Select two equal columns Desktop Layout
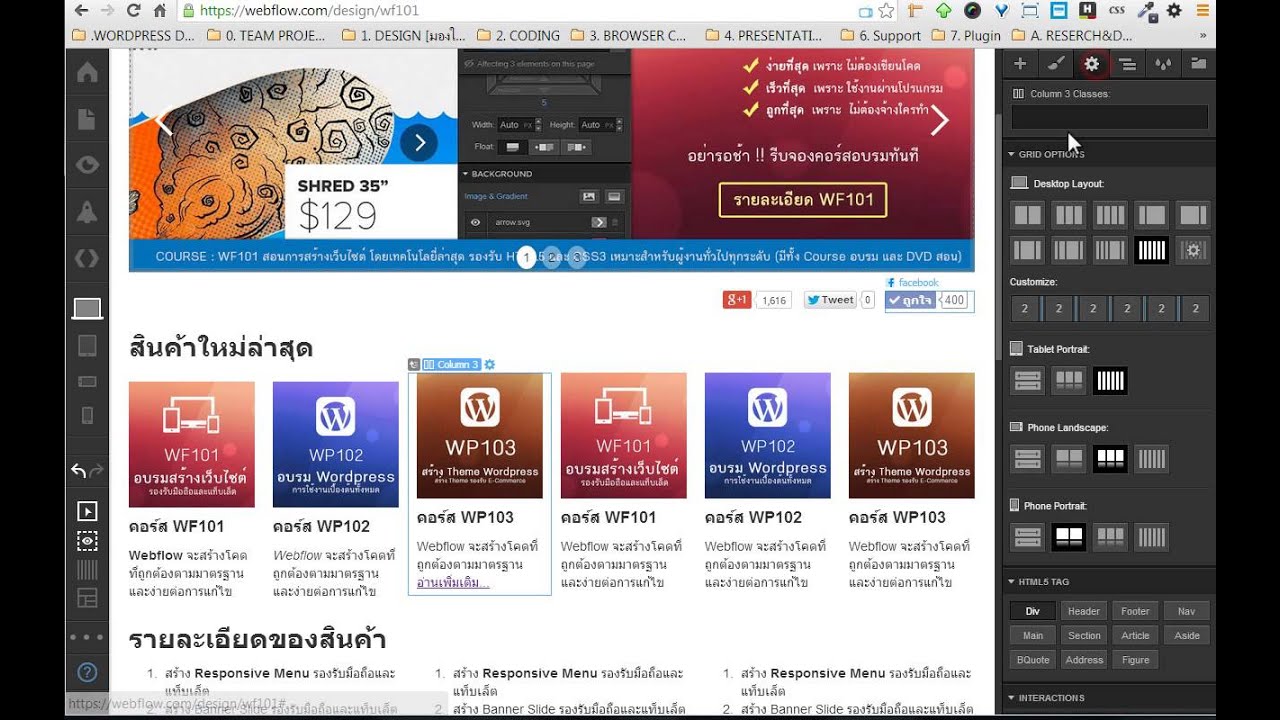The height and width of the screenshot is (720, 1280). point(1028,215)
